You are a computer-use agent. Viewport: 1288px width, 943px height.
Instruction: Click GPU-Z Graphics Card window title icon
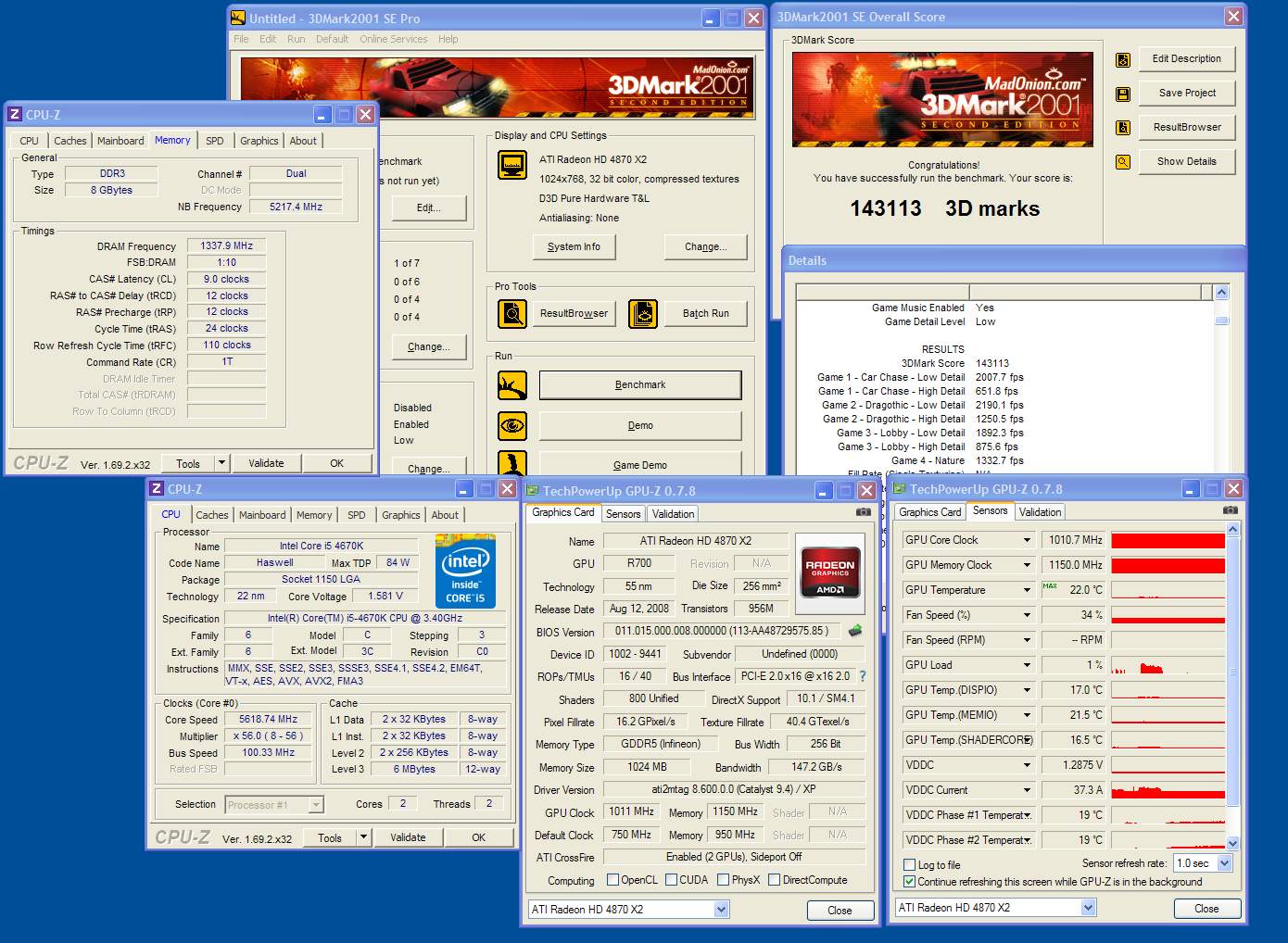click(533, 491)
